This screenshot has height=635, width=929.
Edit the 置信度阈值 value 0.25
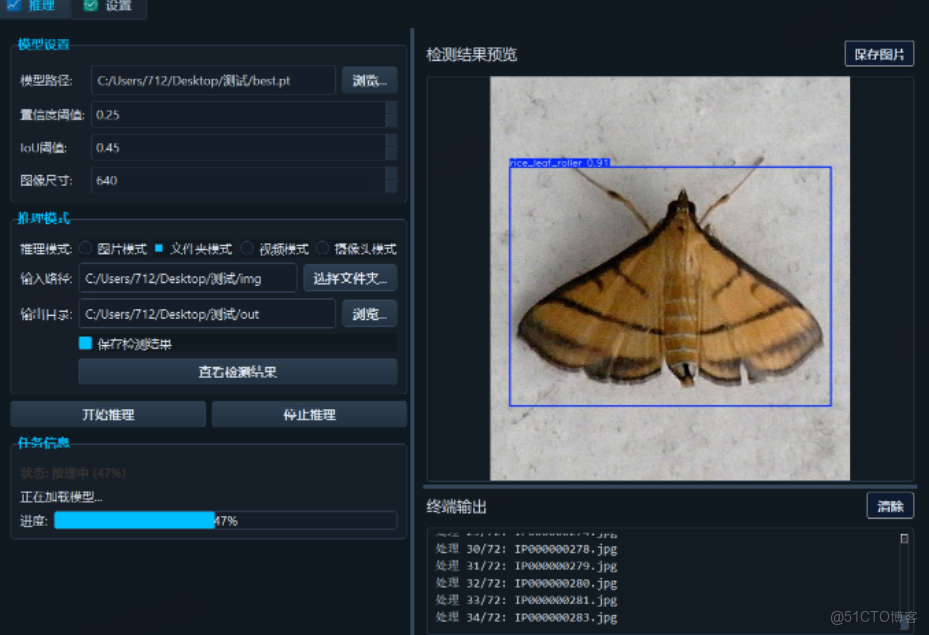(x=238, y=114)
